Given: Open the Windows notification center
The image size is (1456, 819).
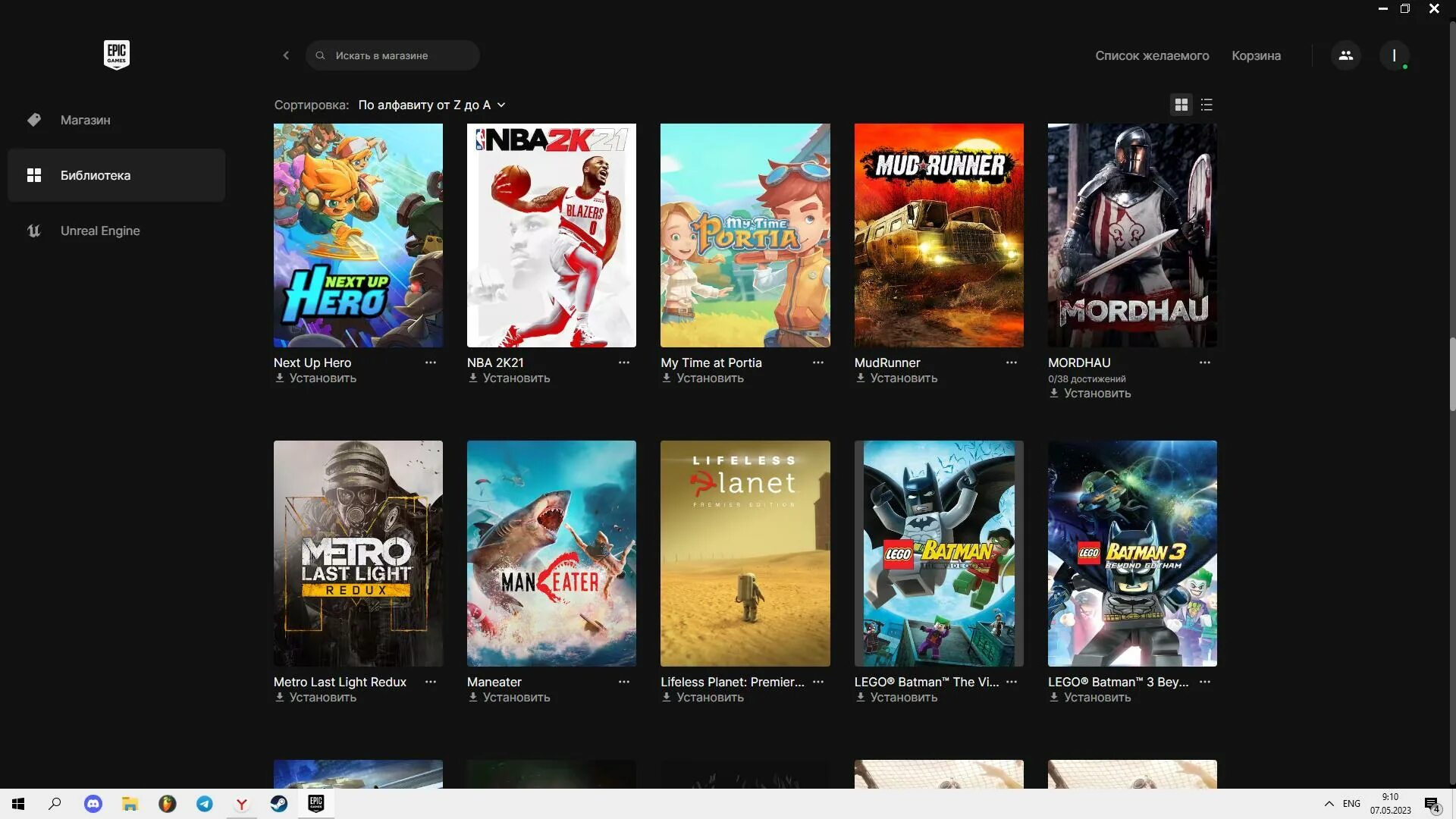Looking at the screenshot, I should tap(1432, 804).
